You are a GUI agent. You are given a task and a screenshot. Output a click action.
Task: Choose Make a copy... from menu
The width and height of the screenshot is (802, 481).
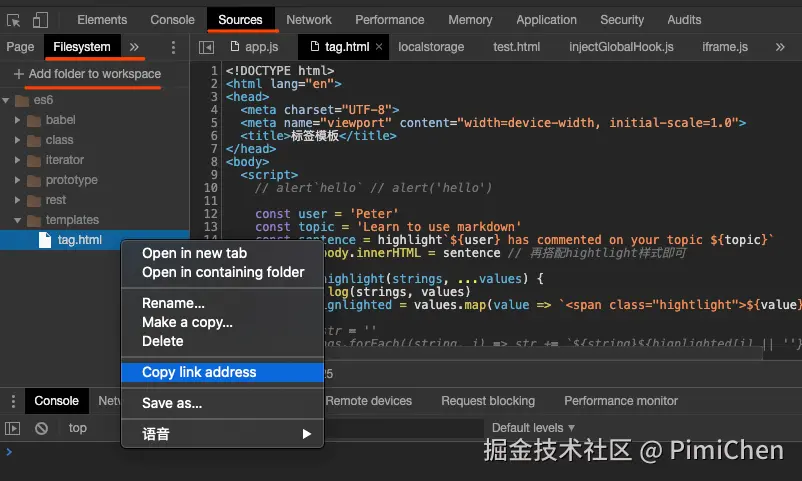click(222, 322)
